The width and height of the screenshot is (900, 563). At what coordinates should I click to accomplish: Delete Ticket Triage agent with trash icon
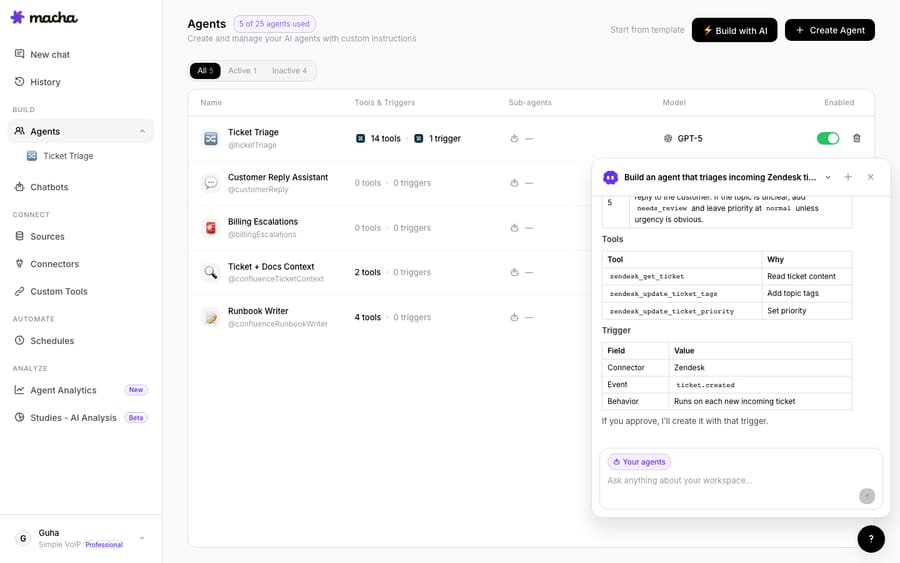[x=856, y=138]
